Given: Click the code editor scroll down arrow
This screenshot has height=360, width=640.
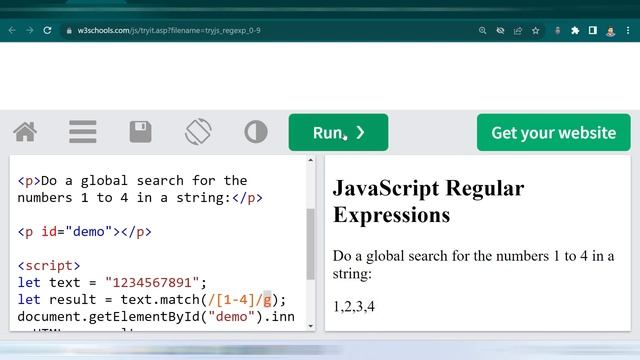Looking at the screenshot, I should 311,326.
